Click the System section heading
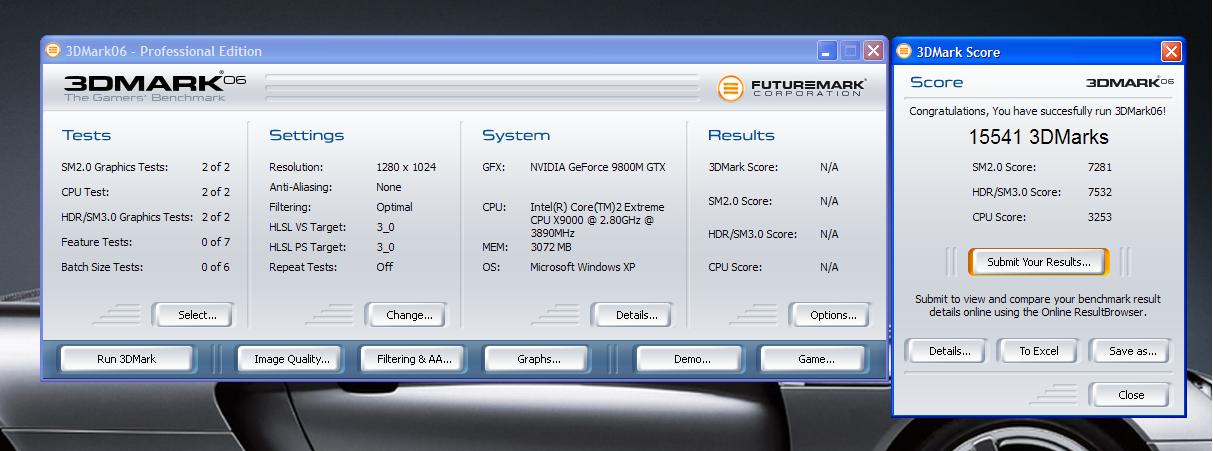Viewport: 1213px width, 451px height. [x=516, y=135]
